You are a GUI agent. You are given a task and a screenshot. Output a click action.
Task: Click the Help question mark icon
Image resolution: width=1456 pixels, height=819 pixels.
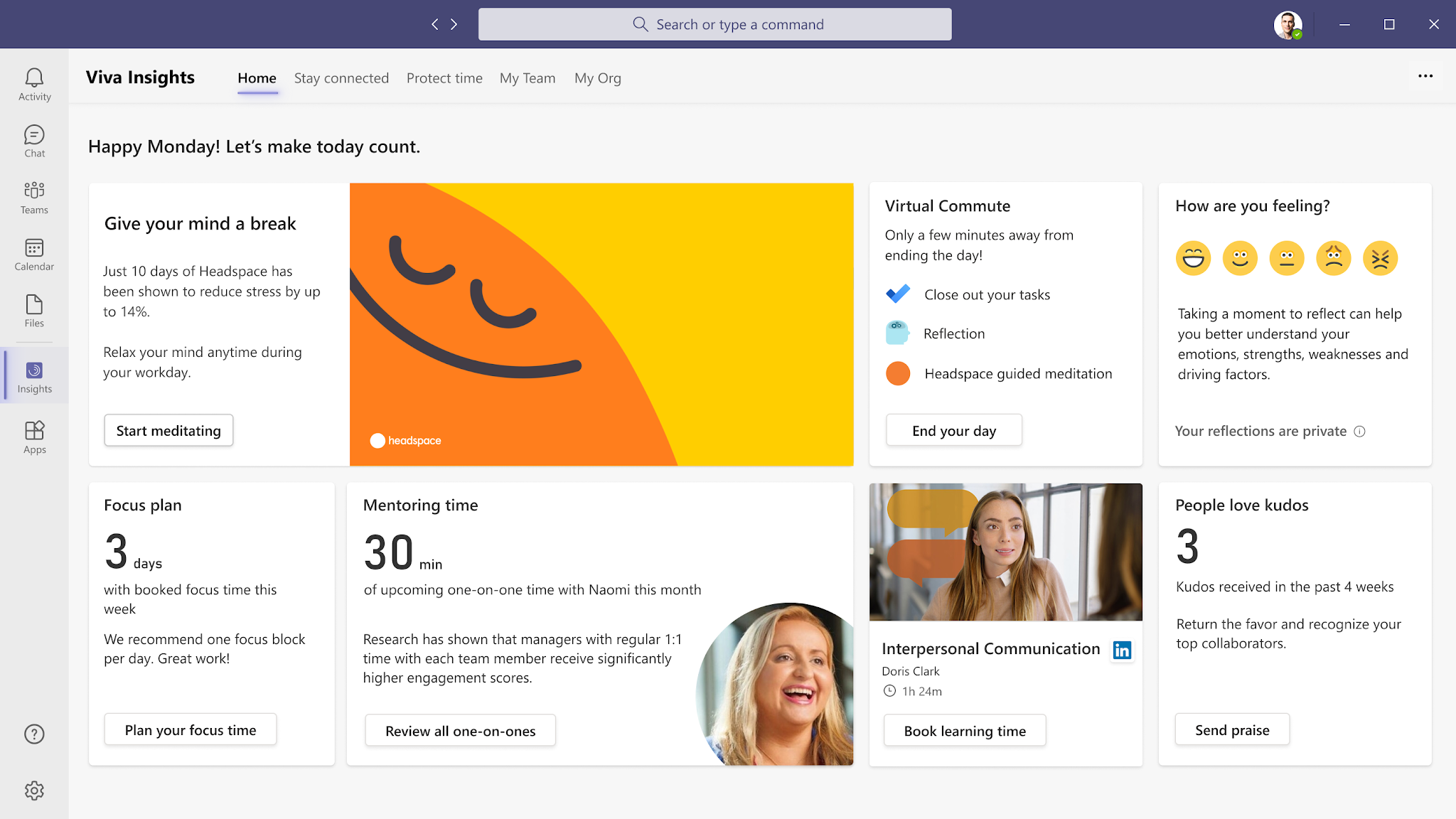click(x=33, y=734)
